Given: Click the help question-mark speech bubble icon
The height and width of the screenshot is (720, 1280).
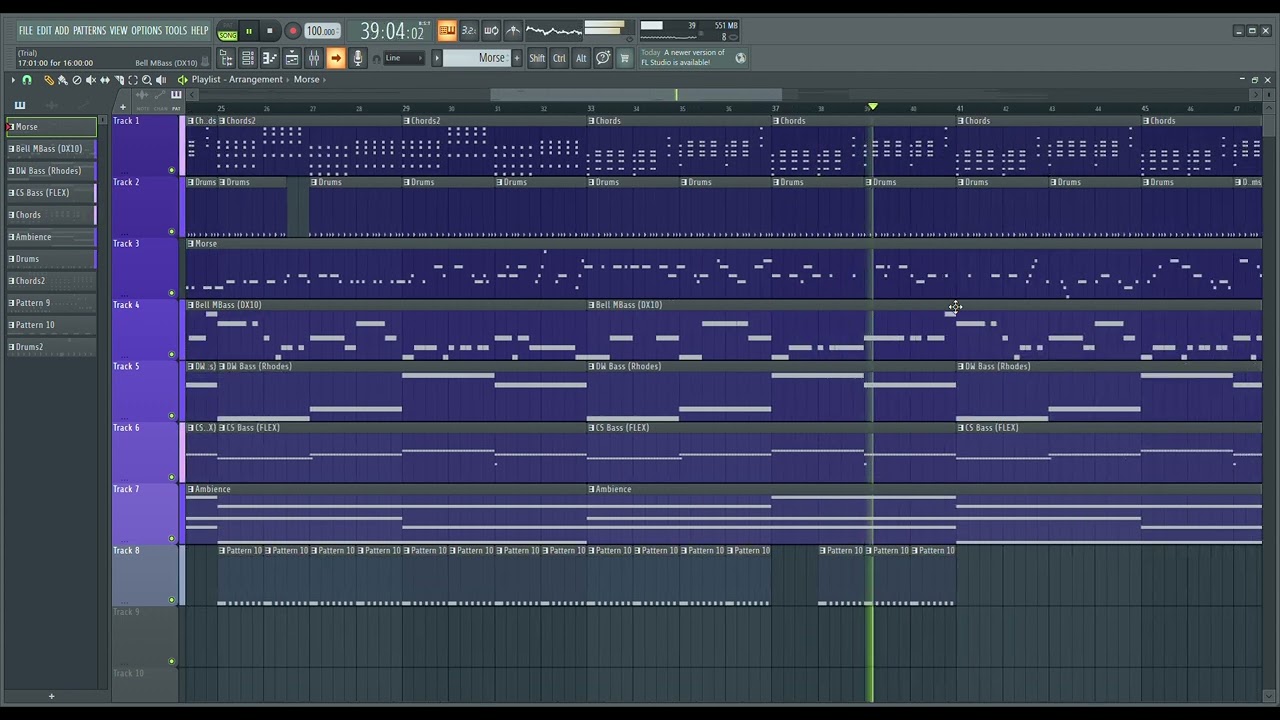Looking at the screenshot, I should [x=603, y=58].
